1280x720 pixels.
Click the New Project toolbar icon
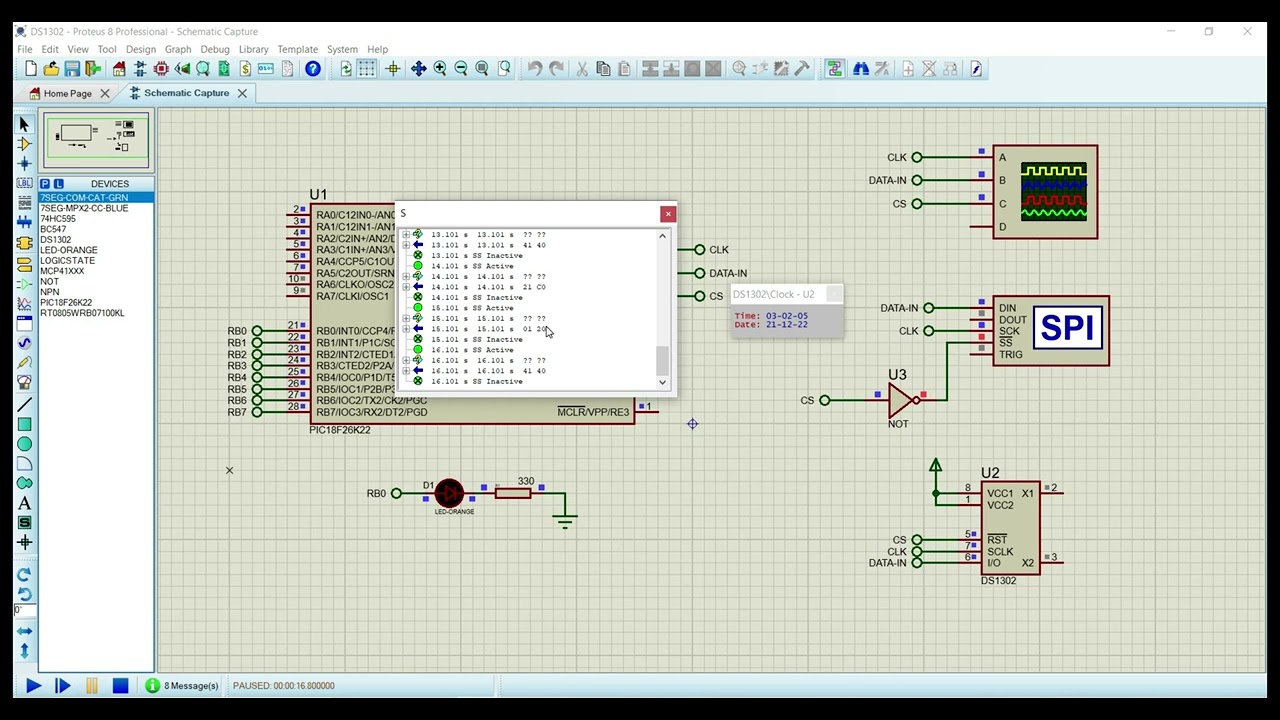pyautogui.click(x=31, y=69)
